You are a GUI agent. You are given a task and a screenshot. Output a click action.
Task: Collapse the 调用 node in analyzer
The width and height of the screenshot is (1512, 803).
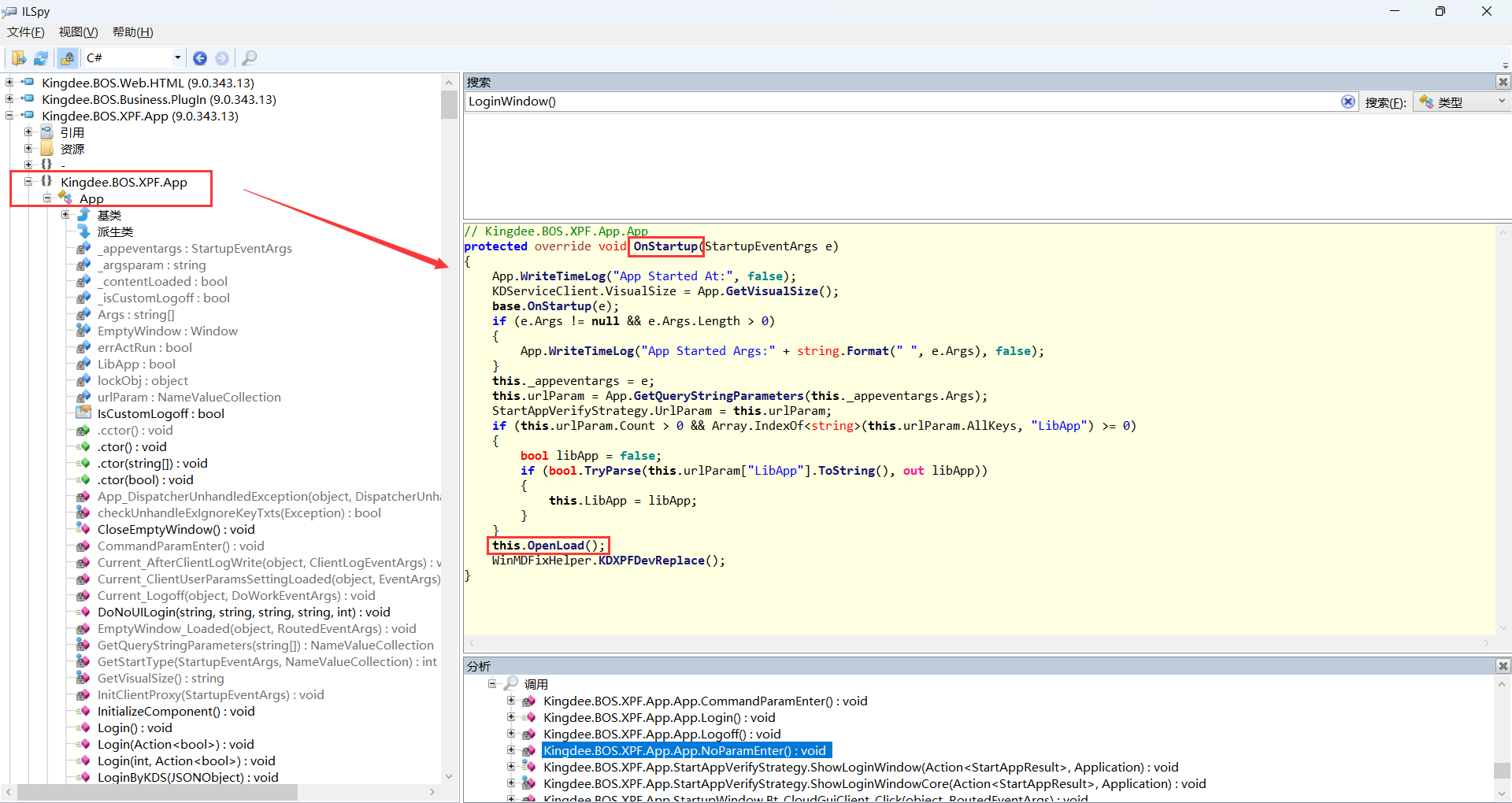click(x=492, y=683)
